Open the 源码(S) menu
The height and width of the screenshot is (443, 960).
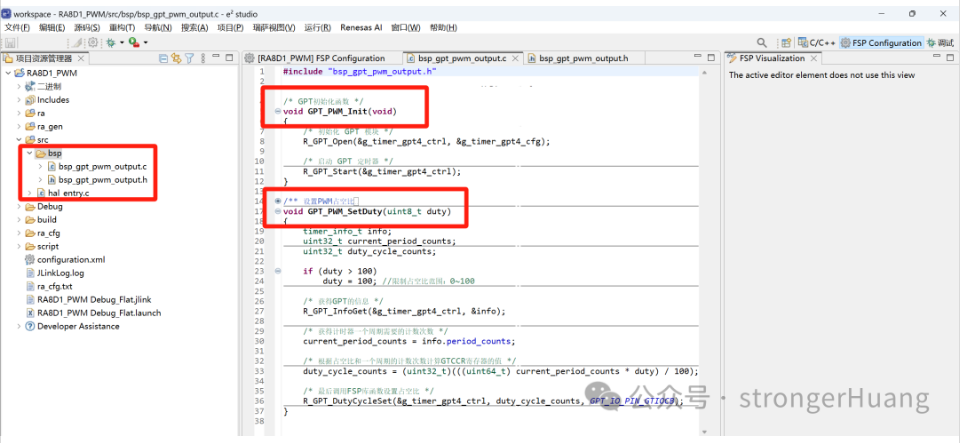[x=87, y=28]
